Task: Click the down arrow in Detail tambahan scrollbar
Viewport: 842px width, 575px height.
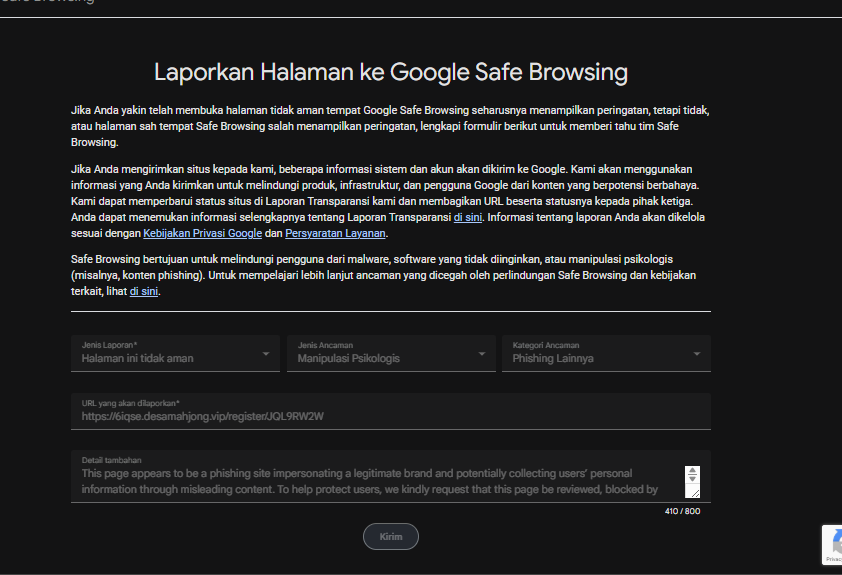Action: tap(692, 478)
